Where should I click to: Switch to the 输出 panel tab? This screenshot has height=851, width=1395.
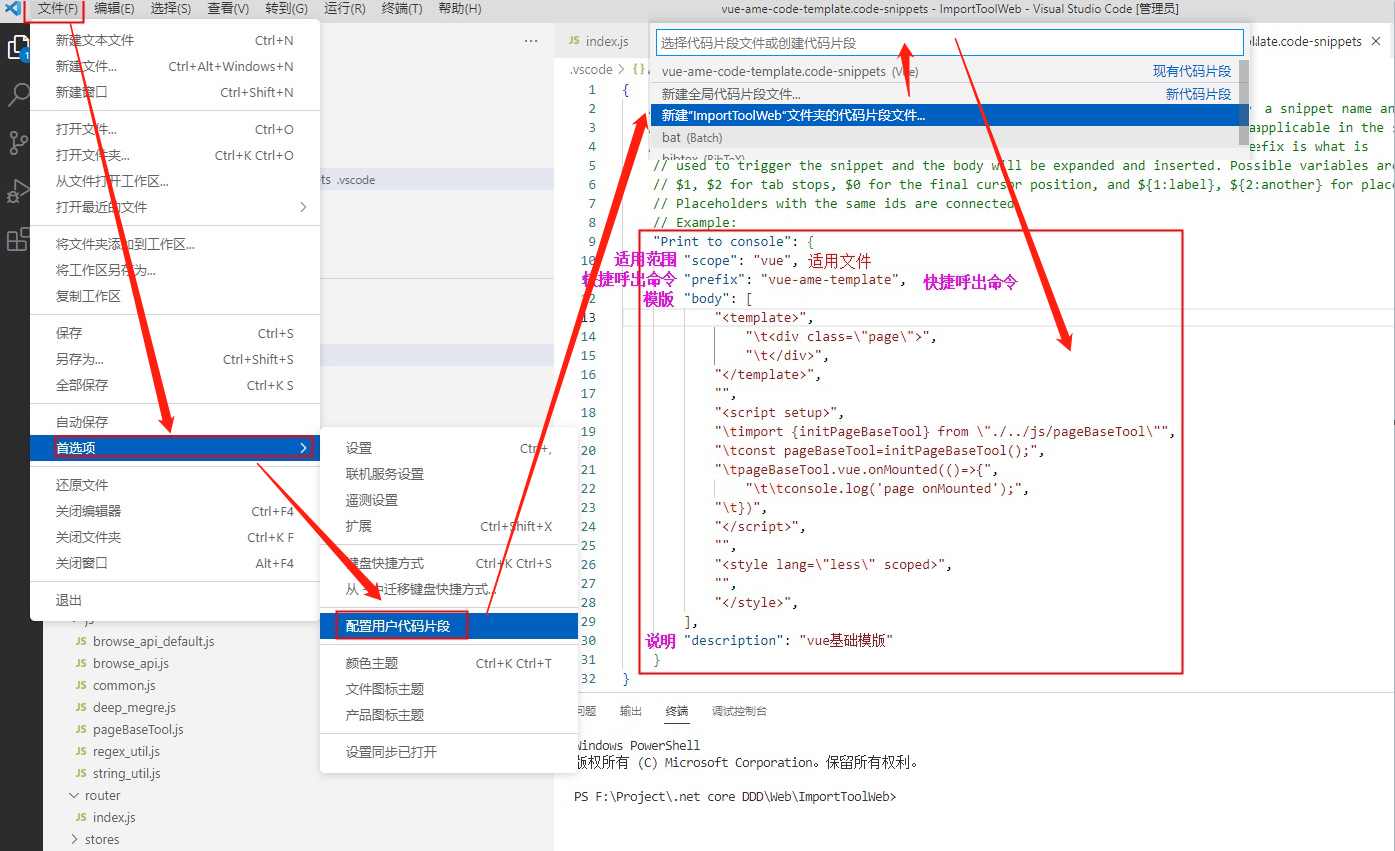631,712
